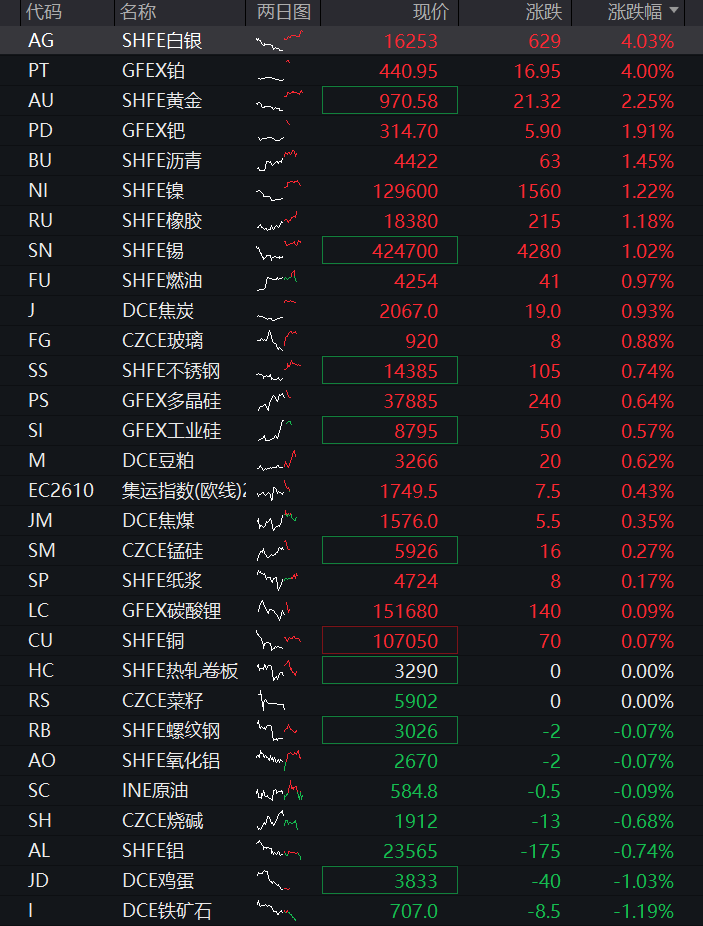Open the two-day mini chart for DCE铁矿石
The width and height of the screenshot is (703, 926).
[x=276, y=911]
